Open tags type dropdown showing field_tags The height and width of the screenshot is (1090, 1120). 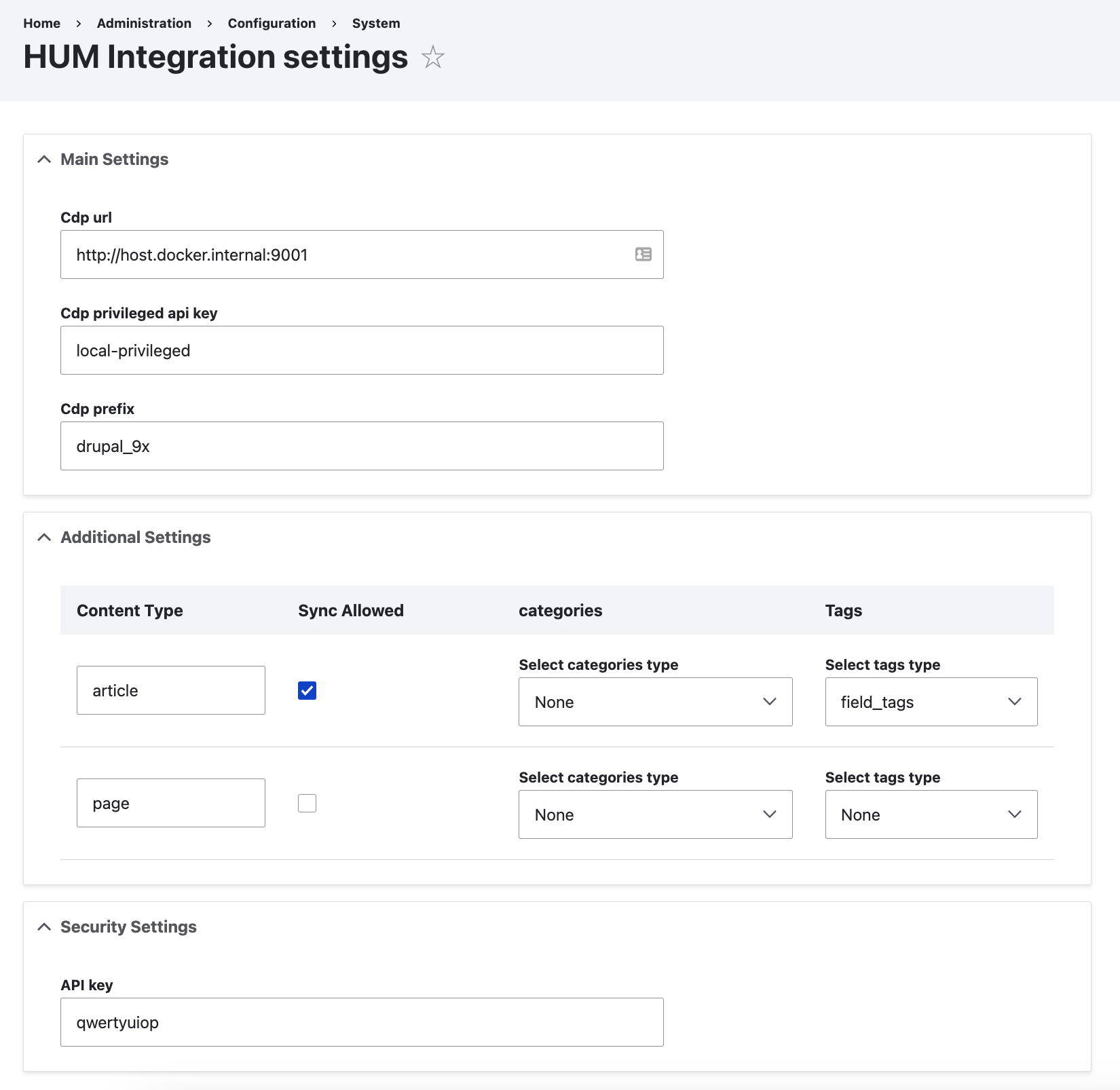(931, 702)
